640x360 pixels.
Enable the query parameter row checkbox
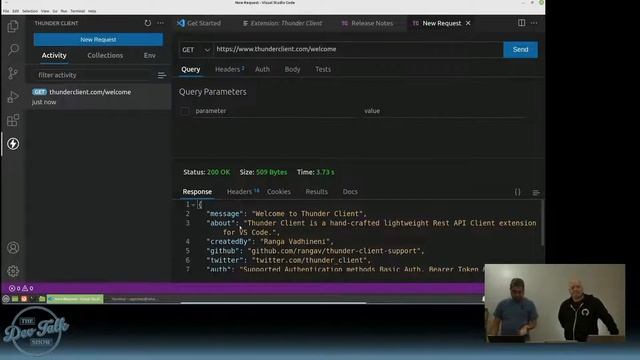click(184, 111)
